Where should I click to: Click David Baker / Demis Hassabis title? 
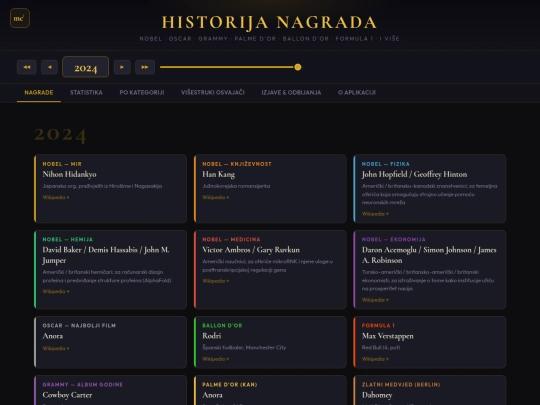point(106,255)
